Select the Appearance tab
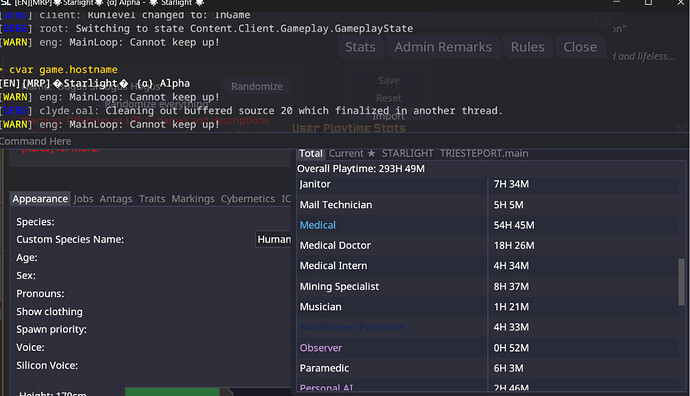Viewport: 690px width, 396px height. [x=40, y=199]
